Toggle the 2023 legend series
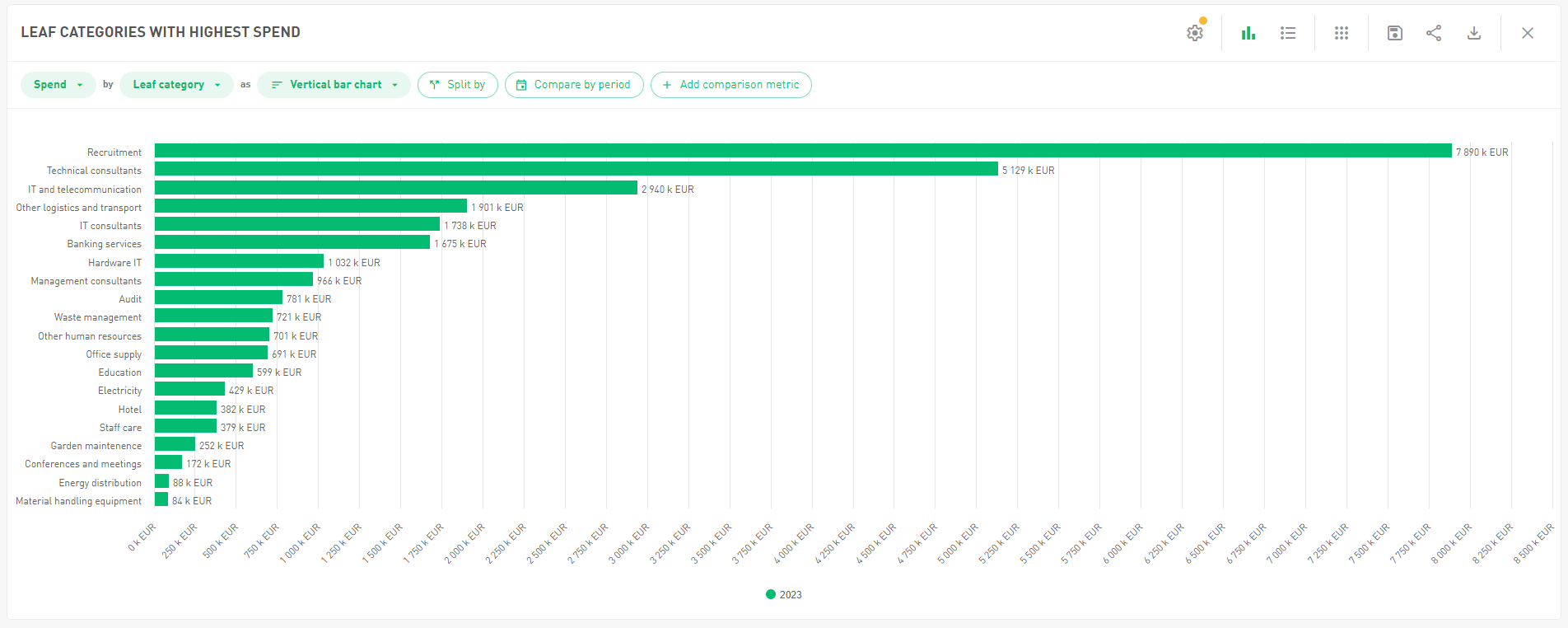 pyautogui.click(x=784, y=594)
